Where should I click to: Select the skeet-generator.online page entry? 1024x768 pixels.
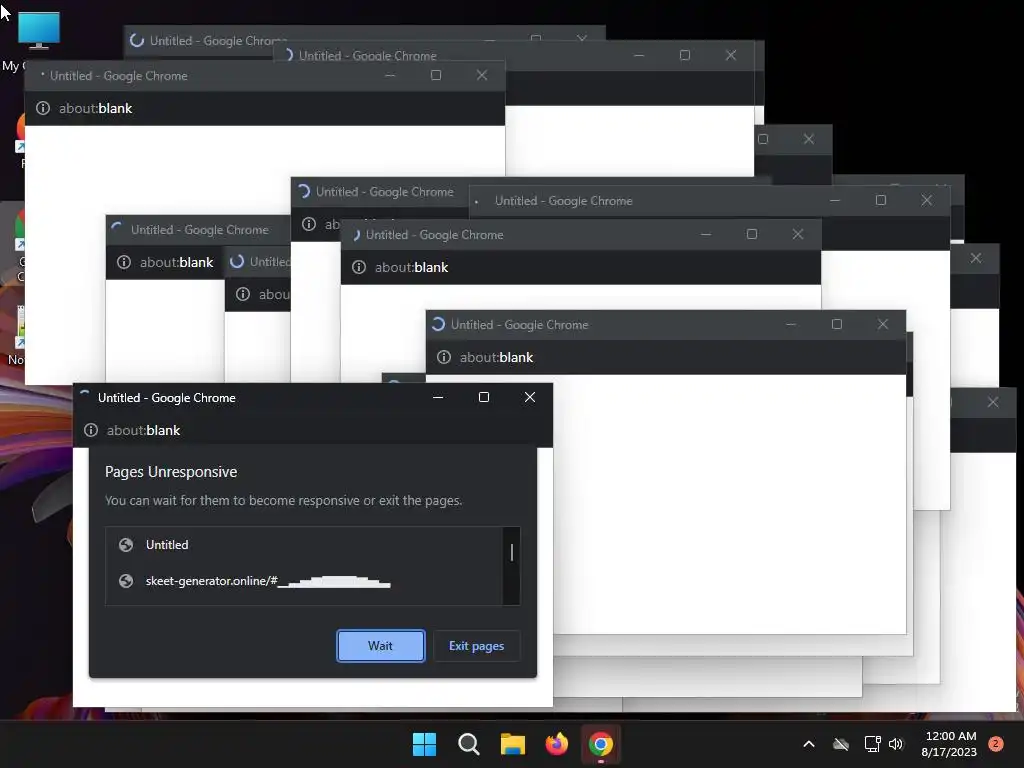tap(304, 581)
